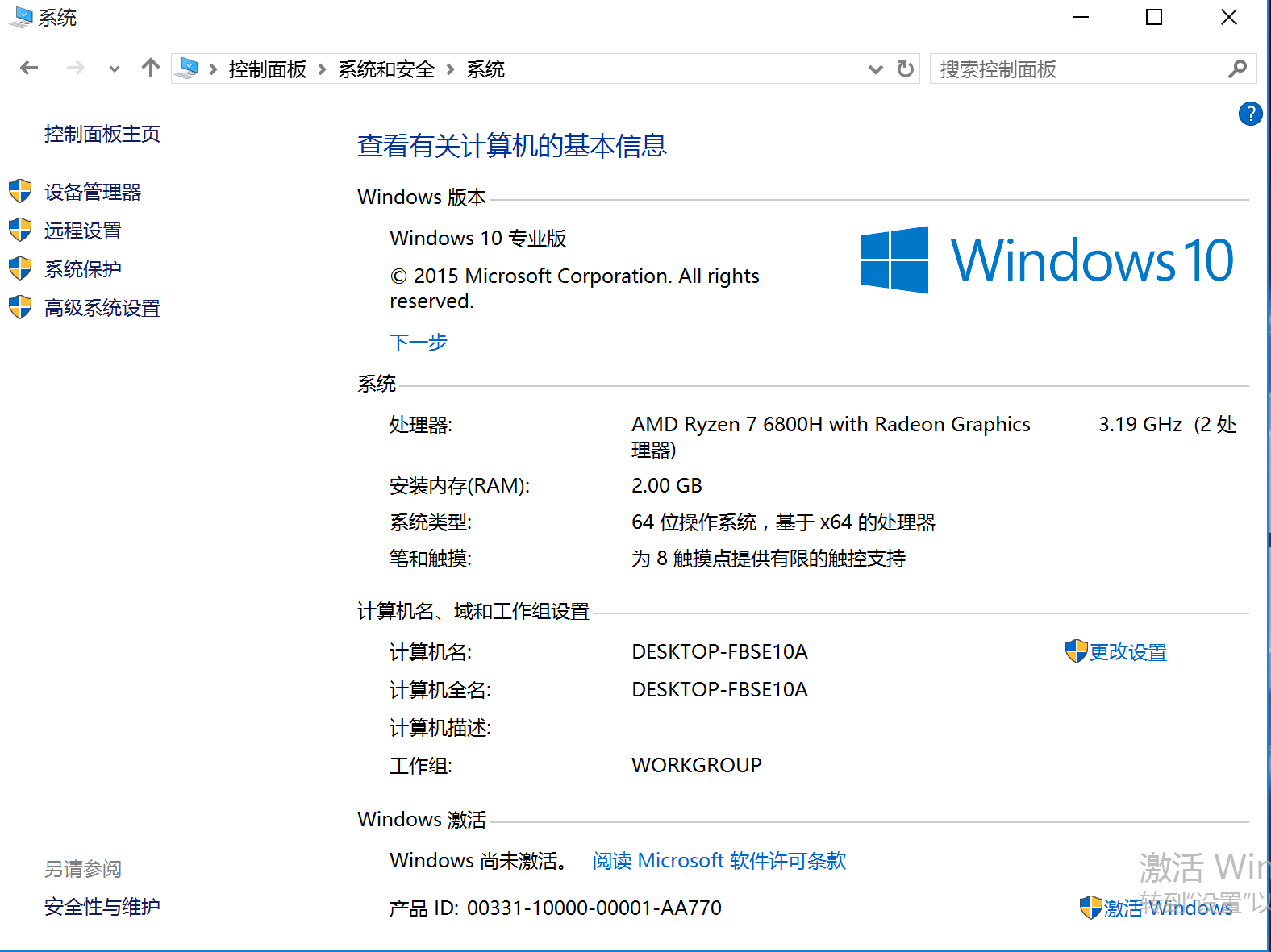Viewport: 1271px width, 952px height.
Task: Open 设备管理器 from the sidebar
Action: point(93,192)
